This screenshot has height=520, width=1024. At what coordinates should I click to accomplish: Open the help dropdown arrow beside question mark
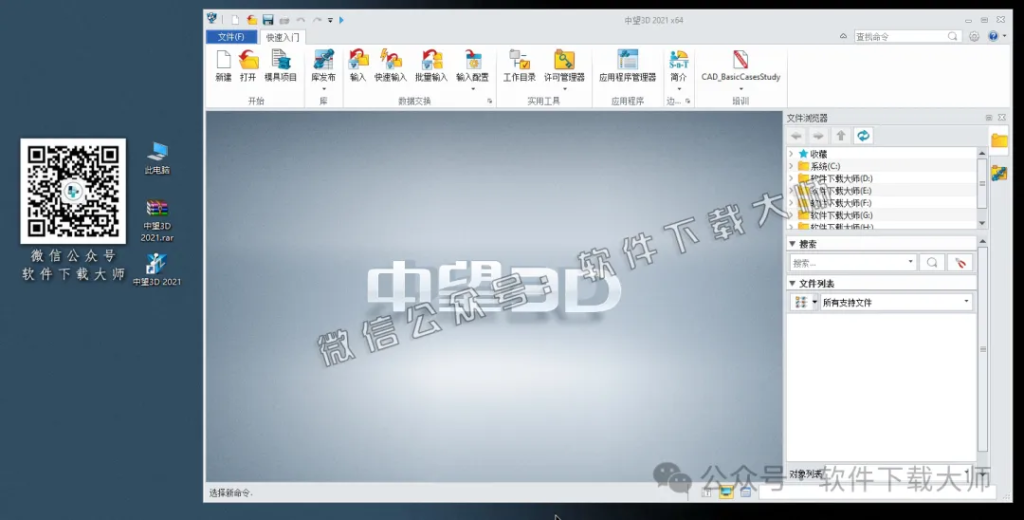pyautogui.click(x=1004, y=37)
